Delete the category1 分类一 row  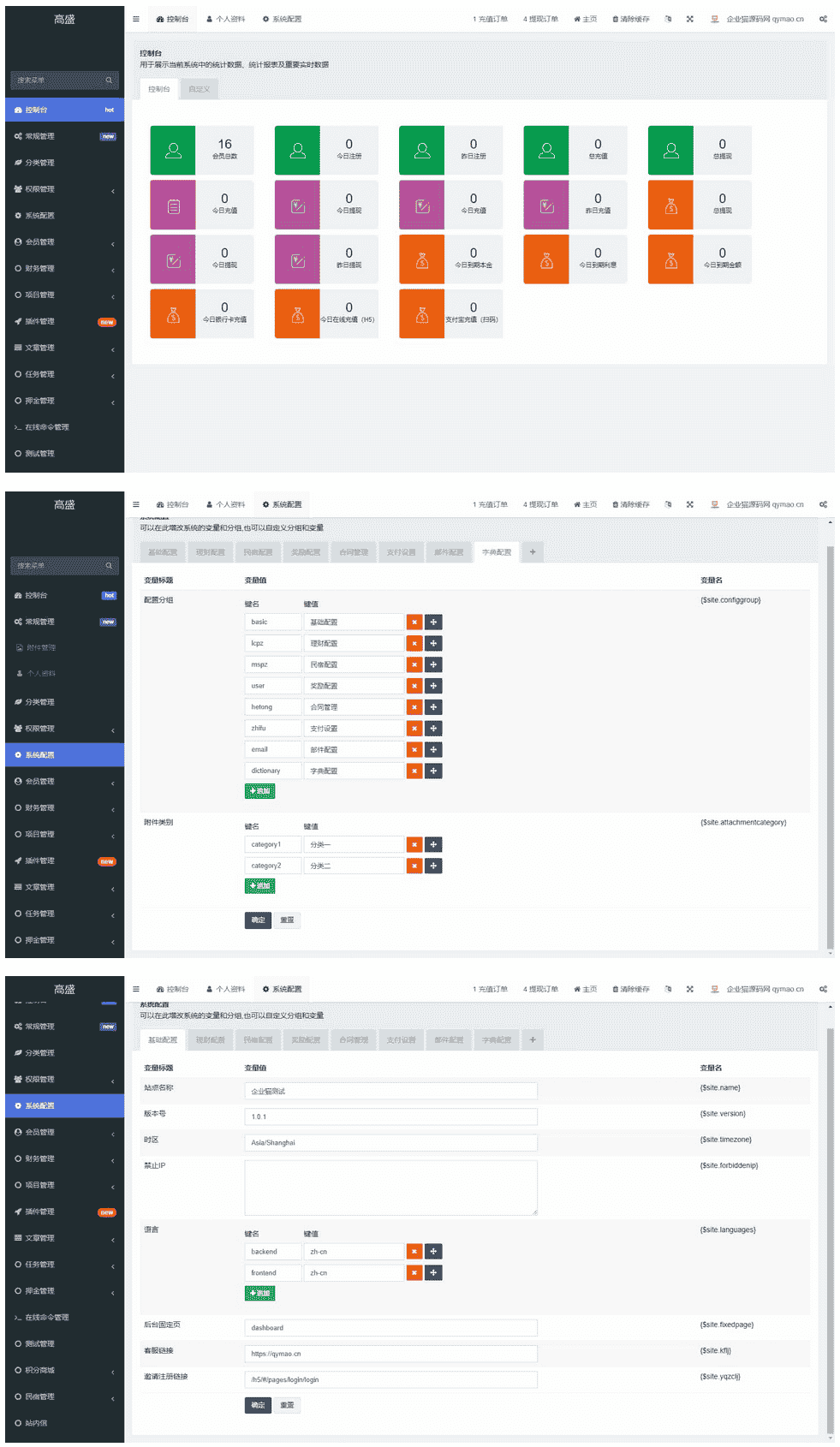point(414,845)
